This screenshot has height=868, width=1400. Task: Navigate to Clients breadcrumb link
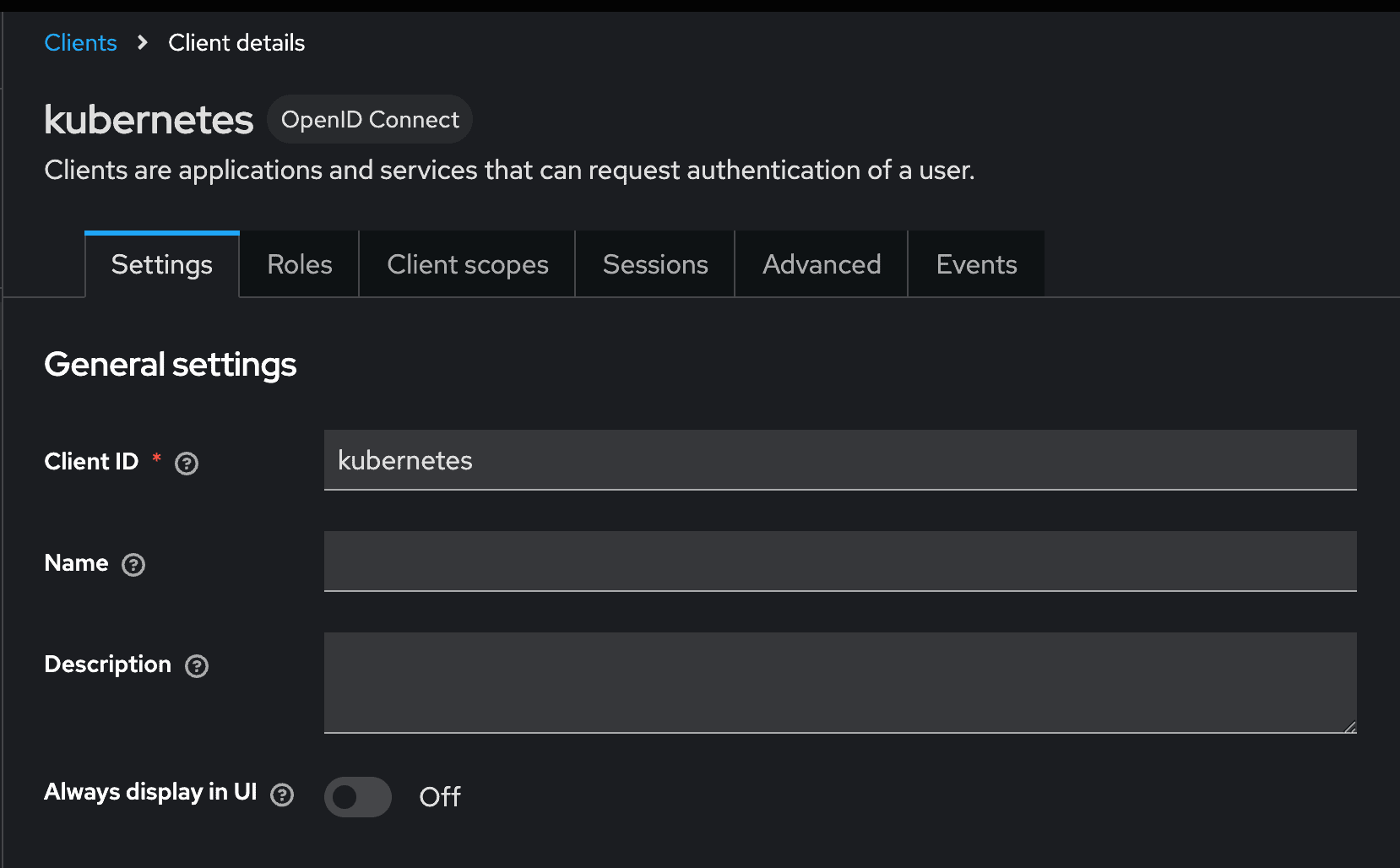click(x=80, y=42)
